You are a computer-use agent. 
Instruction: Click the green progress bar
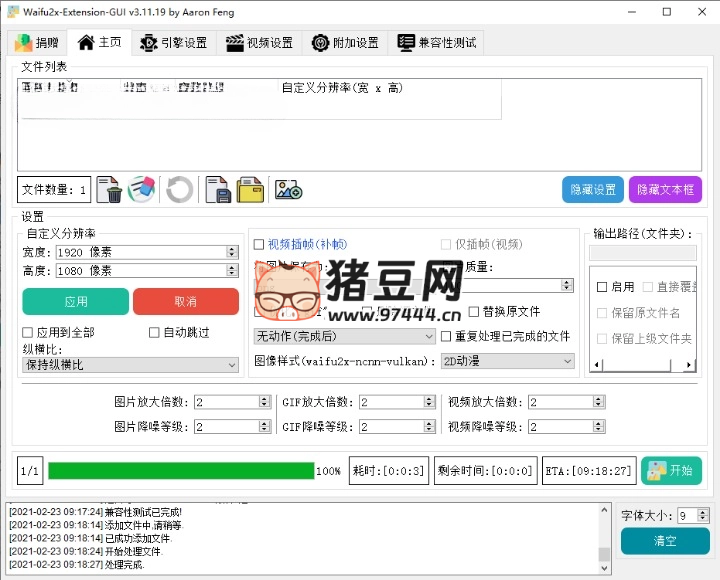181,471
